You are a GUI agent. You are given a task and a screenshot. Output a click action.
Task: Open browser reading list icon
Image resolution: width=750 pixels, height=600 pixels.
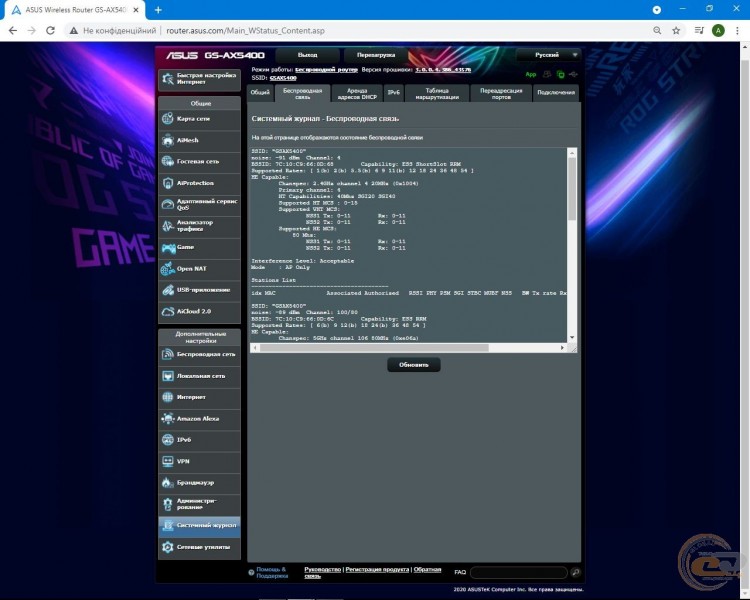(699, 31)
